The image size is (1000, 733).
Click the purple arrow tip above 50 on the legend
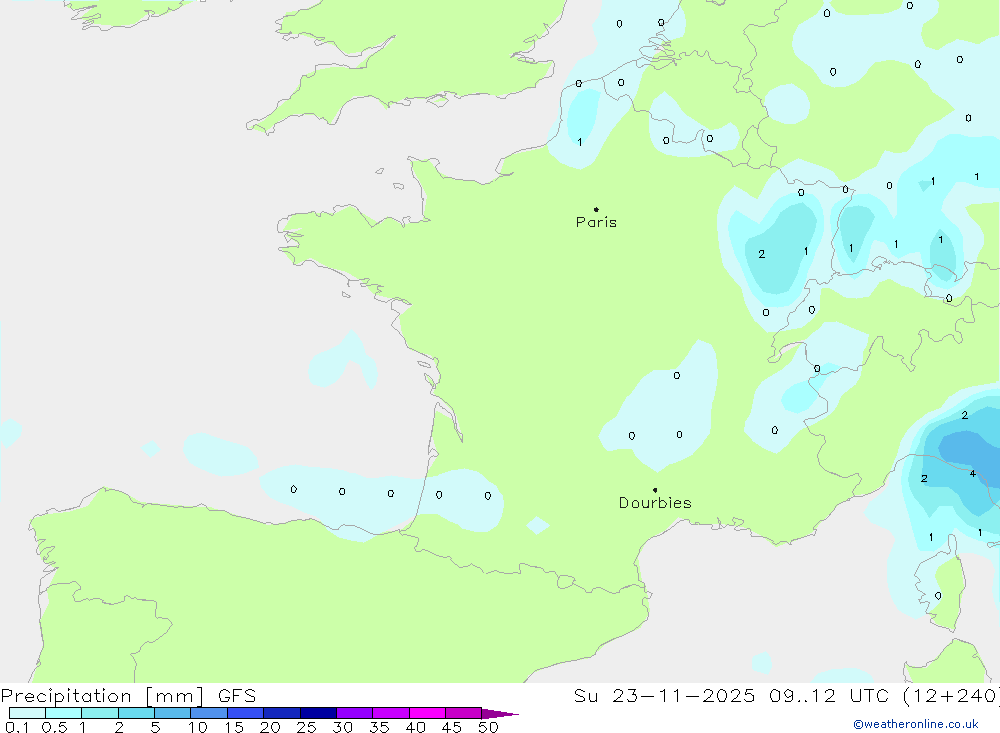point(500,714)
